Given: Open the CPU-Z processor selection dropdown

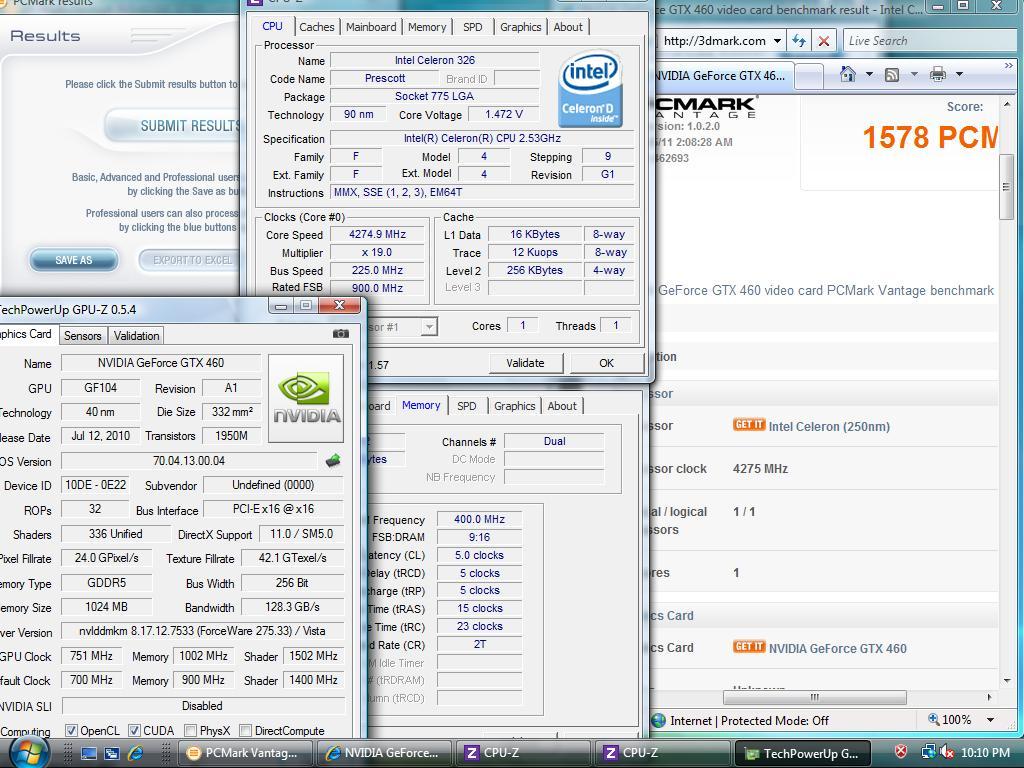Looking at the screenshot, I should [x=428, y=327].
